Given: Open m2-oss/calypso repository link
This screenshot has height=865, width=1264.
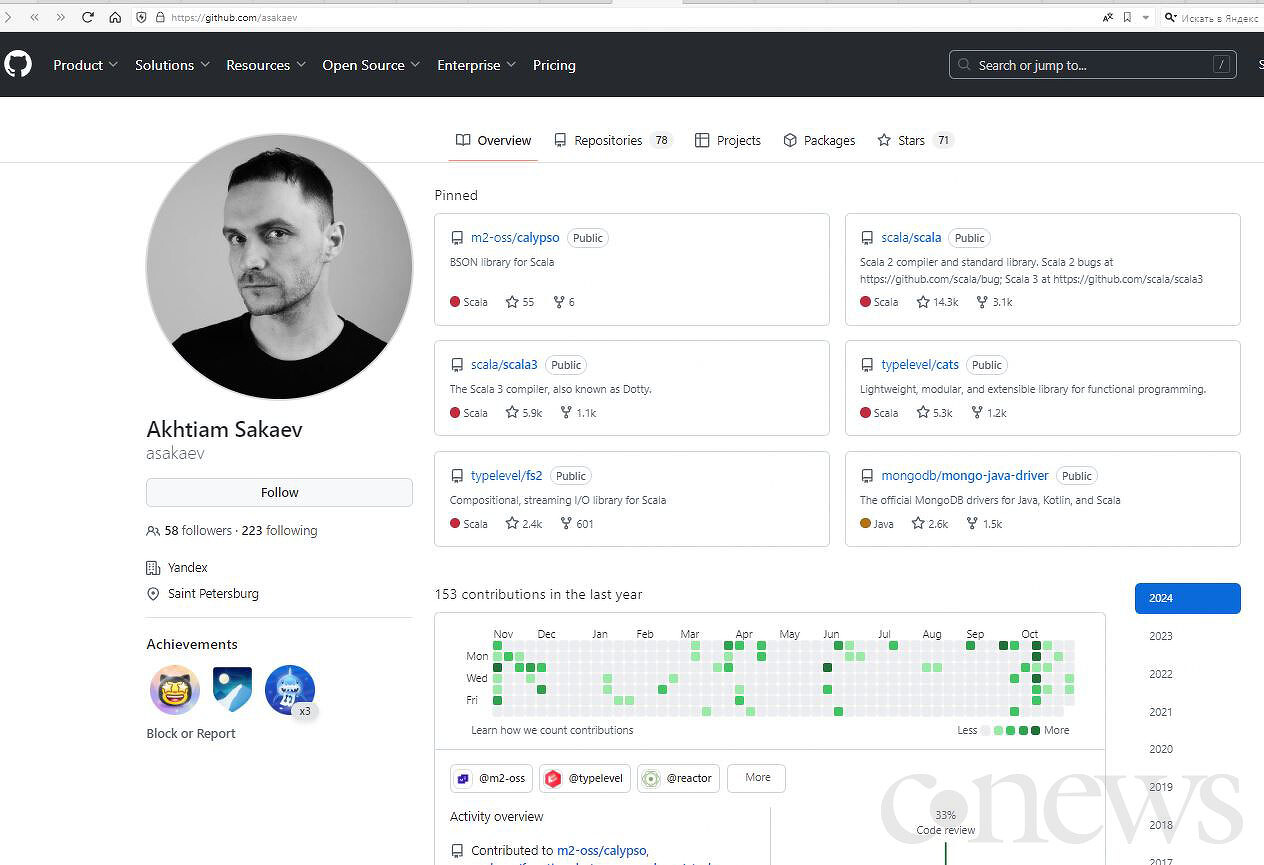Looking at the screenshot, I should point(515,238).
